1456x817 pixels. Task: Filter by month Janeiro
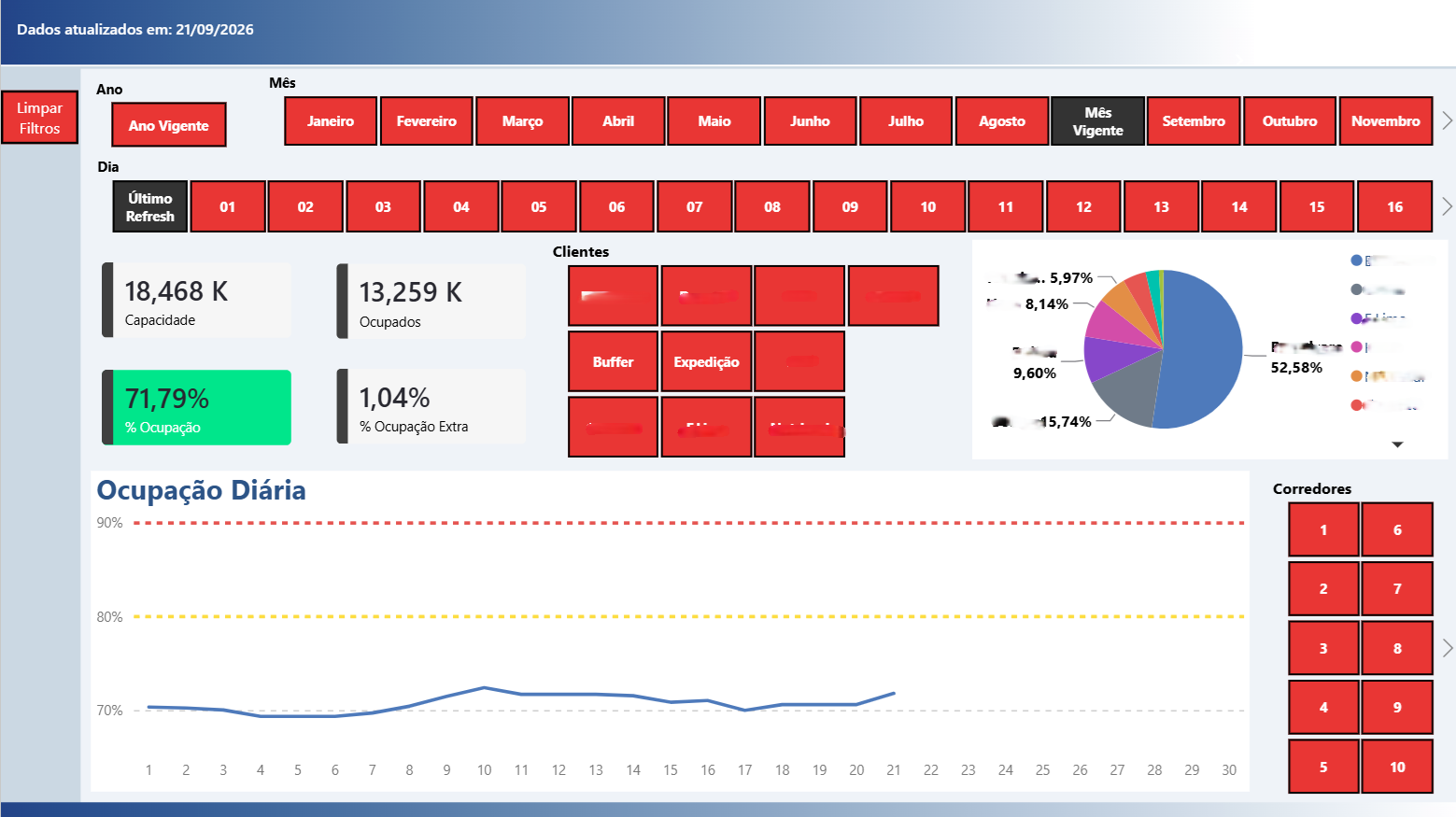331,121
